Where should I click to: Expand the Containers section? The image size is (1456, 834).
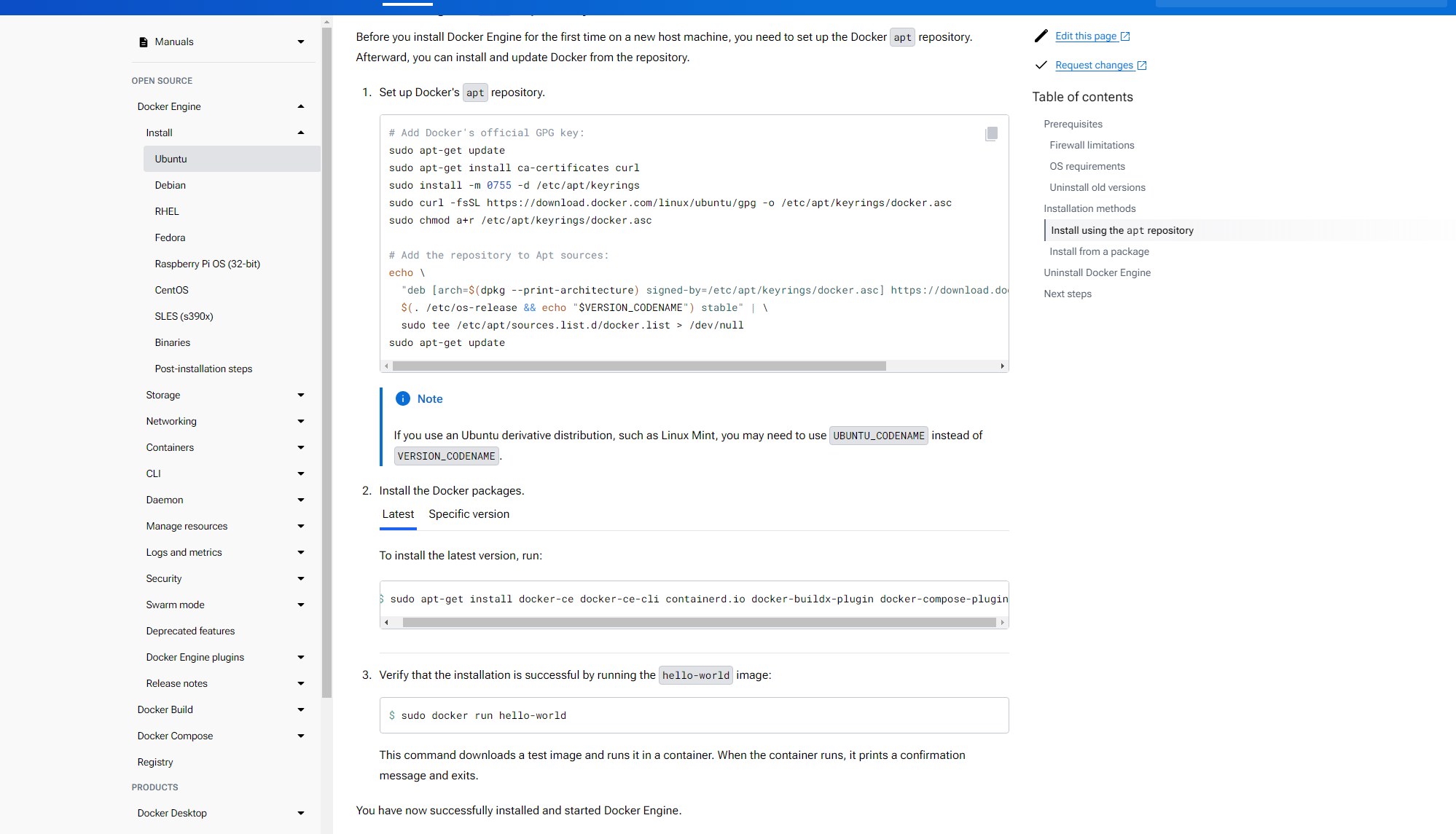[x=301, y=447]
